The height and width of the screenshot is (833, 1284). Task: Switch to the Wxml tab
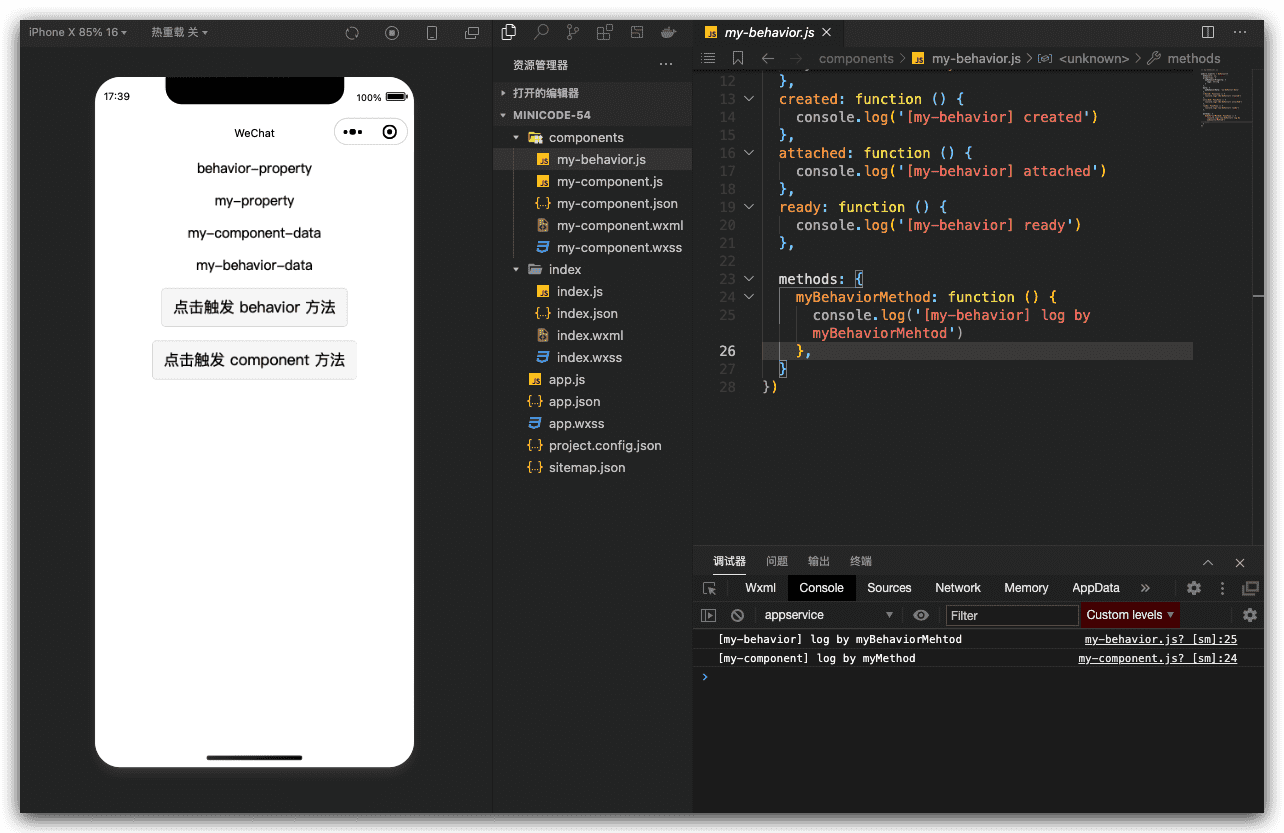click(760, 588)
